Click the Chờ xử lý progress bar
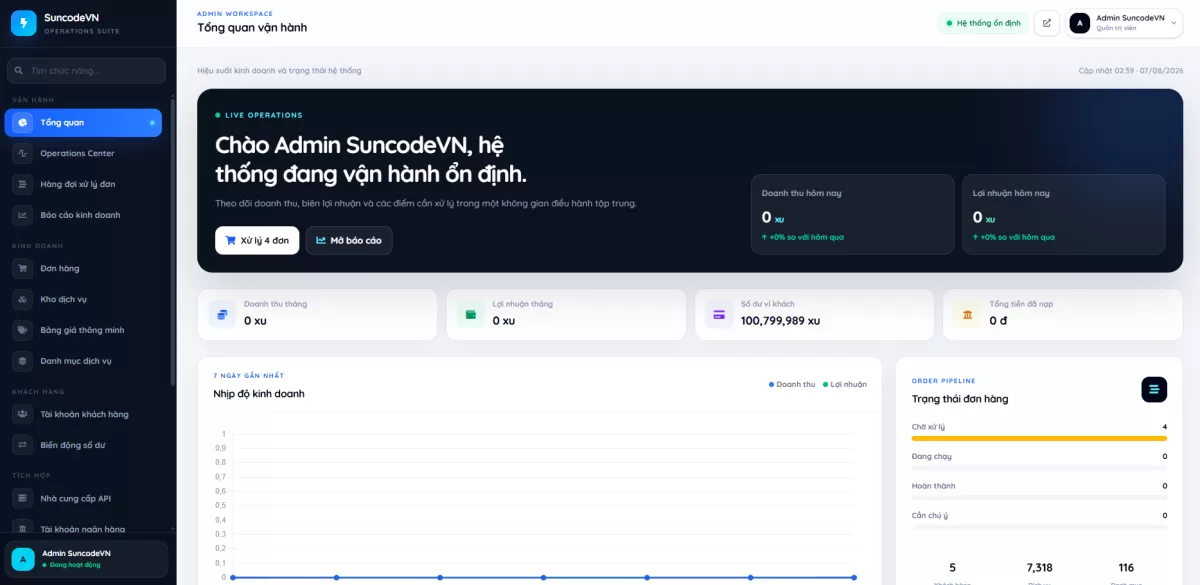Viewport: 1200px width, 585px height. [1039, 438]
